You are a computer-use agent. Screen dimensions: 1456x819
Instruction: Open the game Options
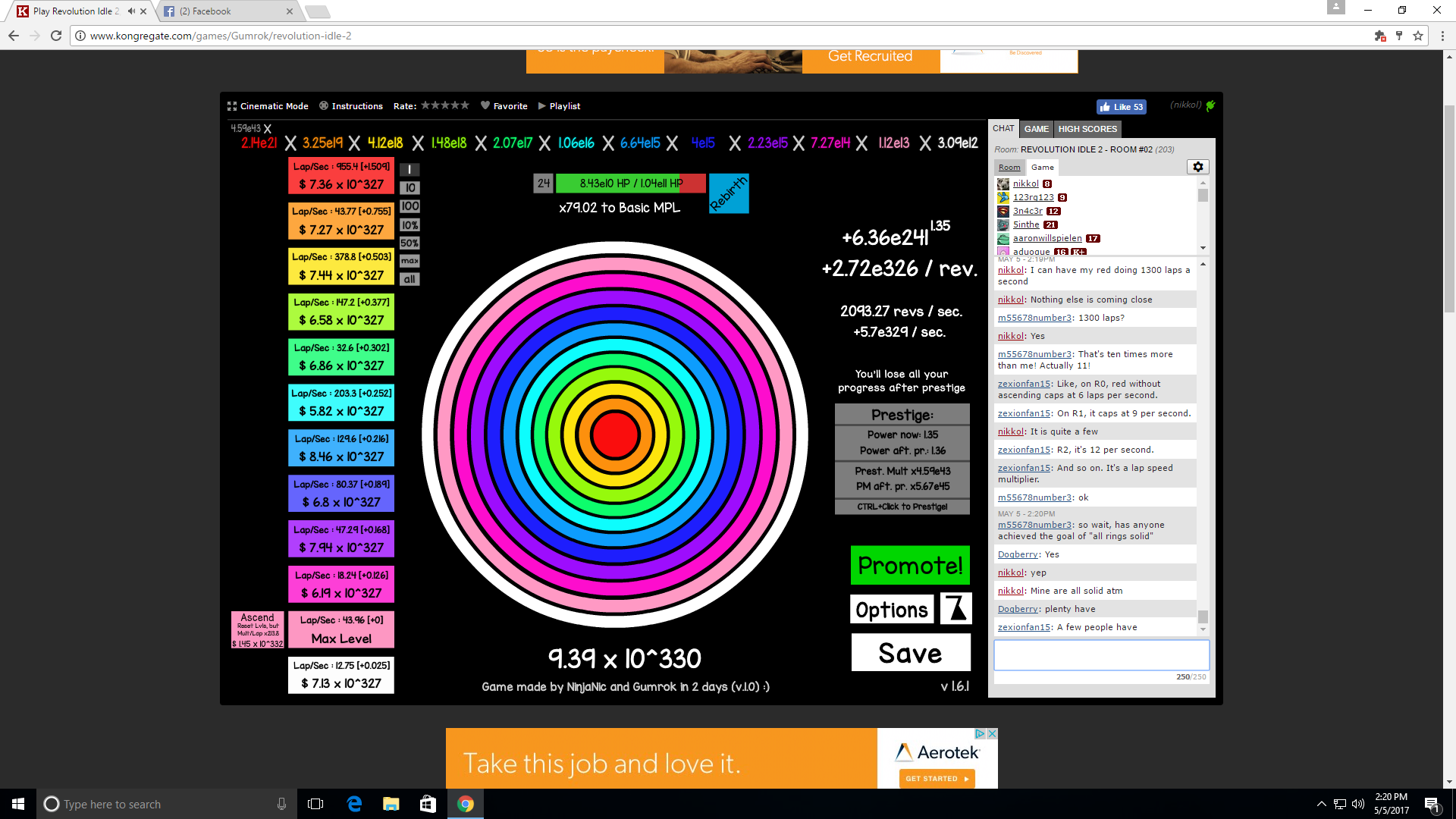(892, 609)
